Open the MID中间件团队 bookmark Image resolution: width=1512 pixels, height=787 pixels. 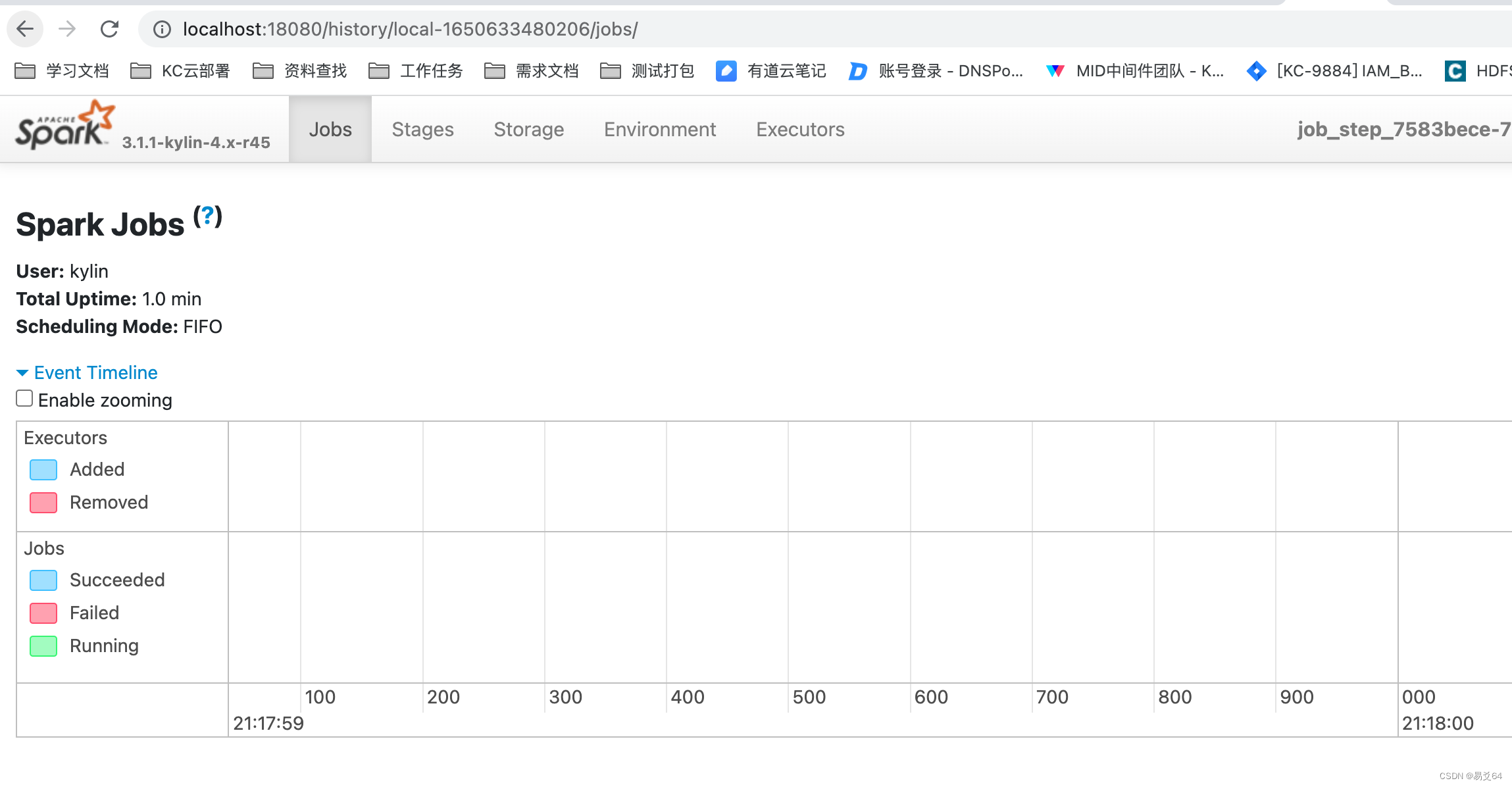pos(1134,70)
